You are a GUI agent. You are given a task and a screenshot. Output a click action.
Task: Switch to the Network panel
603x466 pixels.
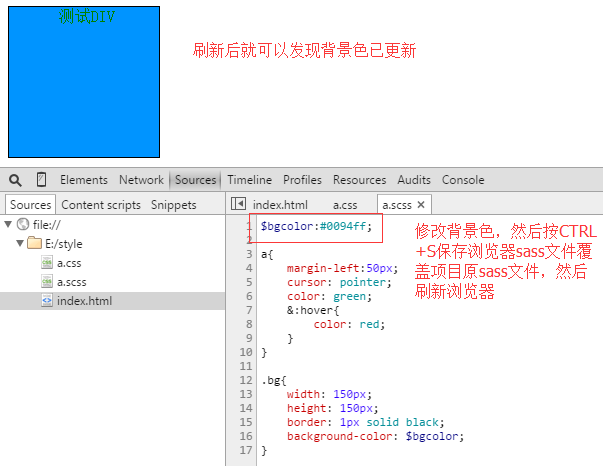click(x=141, y=180)
